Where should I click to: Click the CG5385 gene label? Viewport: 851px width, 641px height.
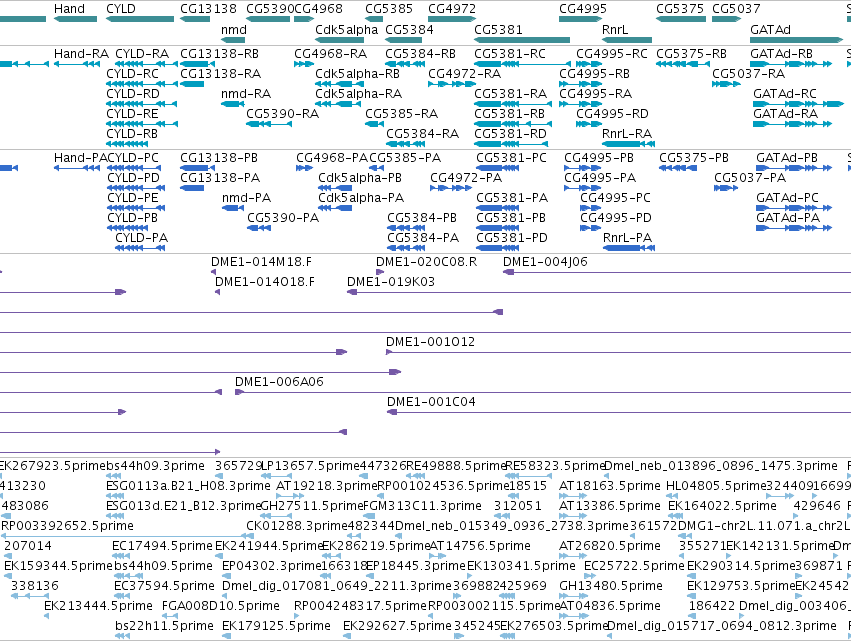tap(389, 9)
